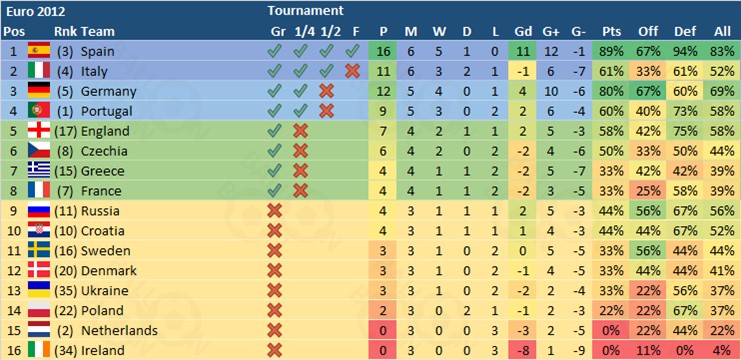Click the Pts column header
The height and width of the screenshot is (360, 741).
[x=612, y=32]
